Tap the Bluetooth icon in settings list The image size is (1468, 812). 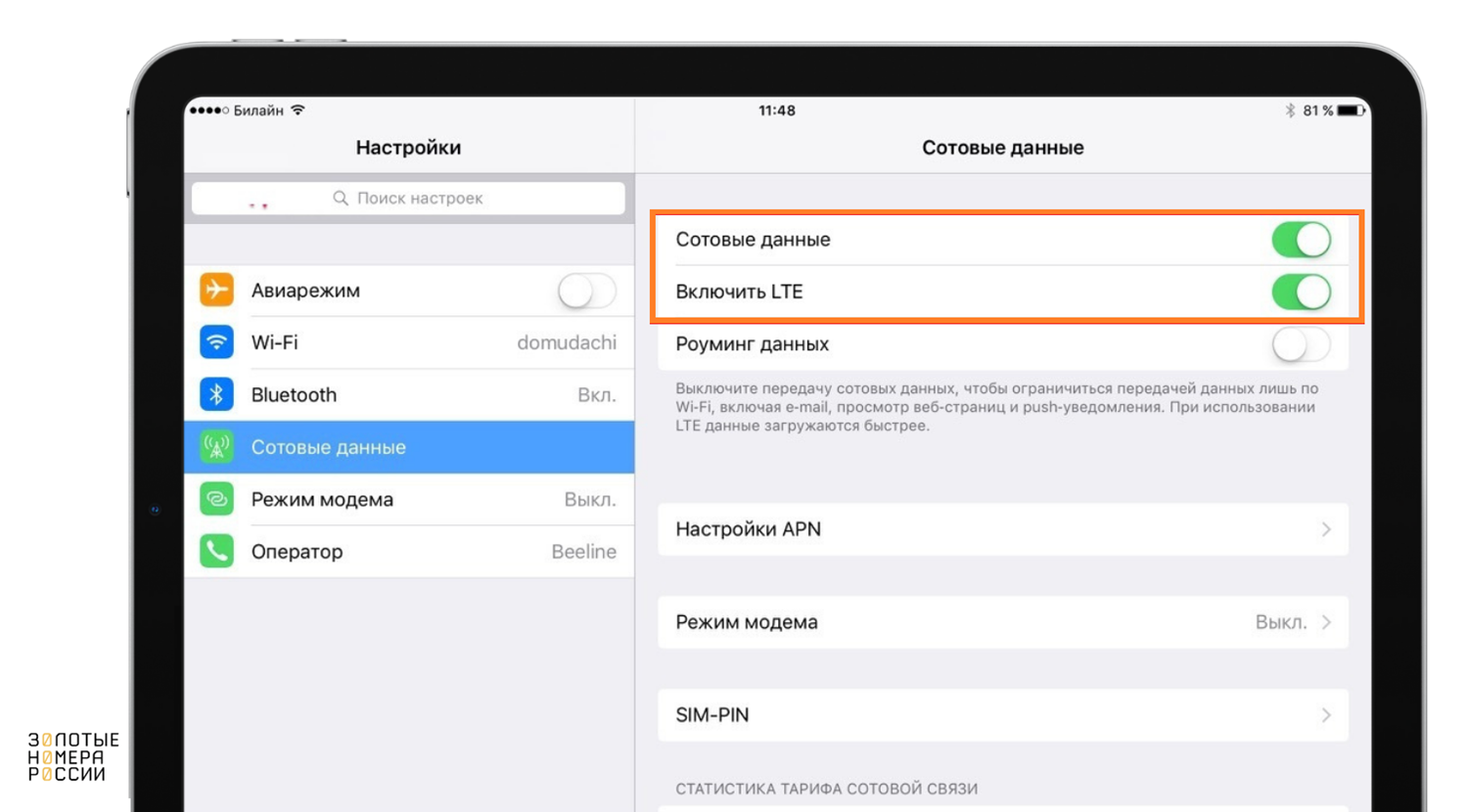[x=216, y=395]
